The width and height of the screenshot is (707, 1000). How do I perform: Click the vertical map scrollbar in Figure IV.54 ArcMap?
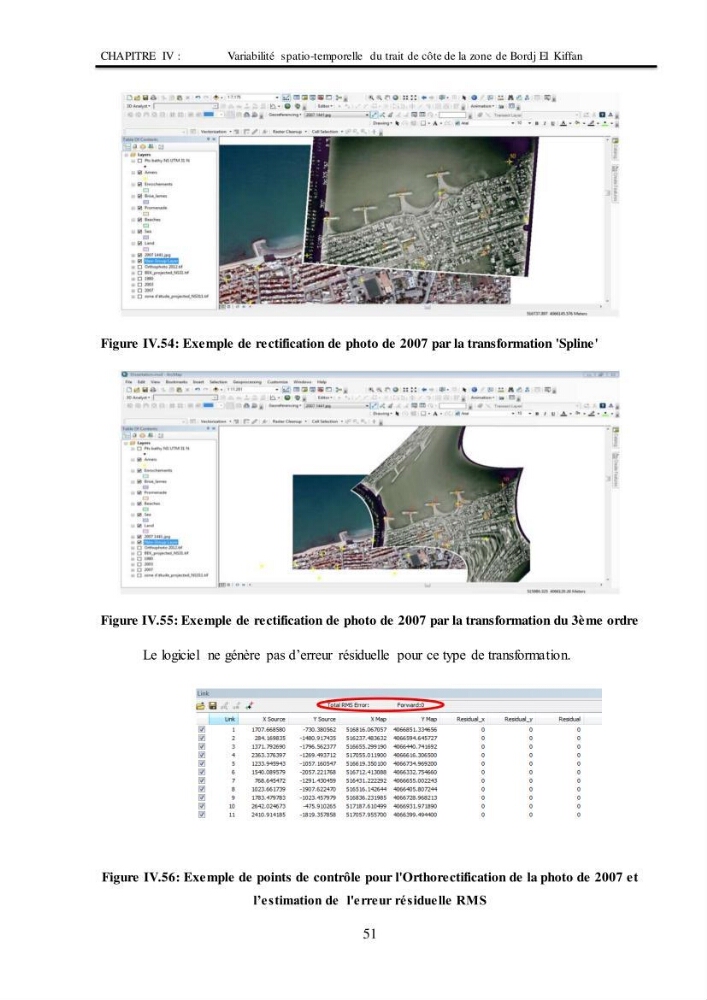tap(608, 221)
